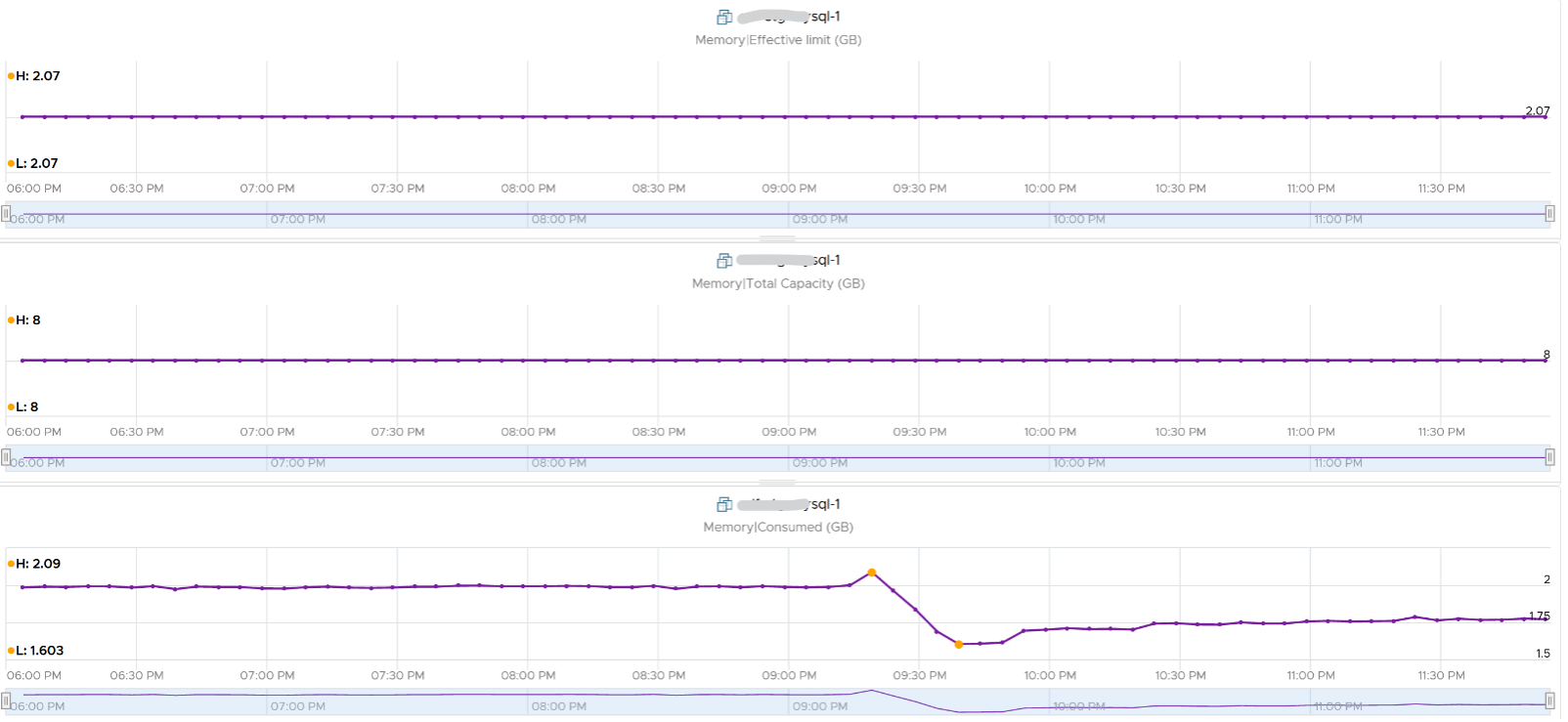
Task: Click the 'Memory|Total Capacity (GB)' title
Action: pos(778,283)
